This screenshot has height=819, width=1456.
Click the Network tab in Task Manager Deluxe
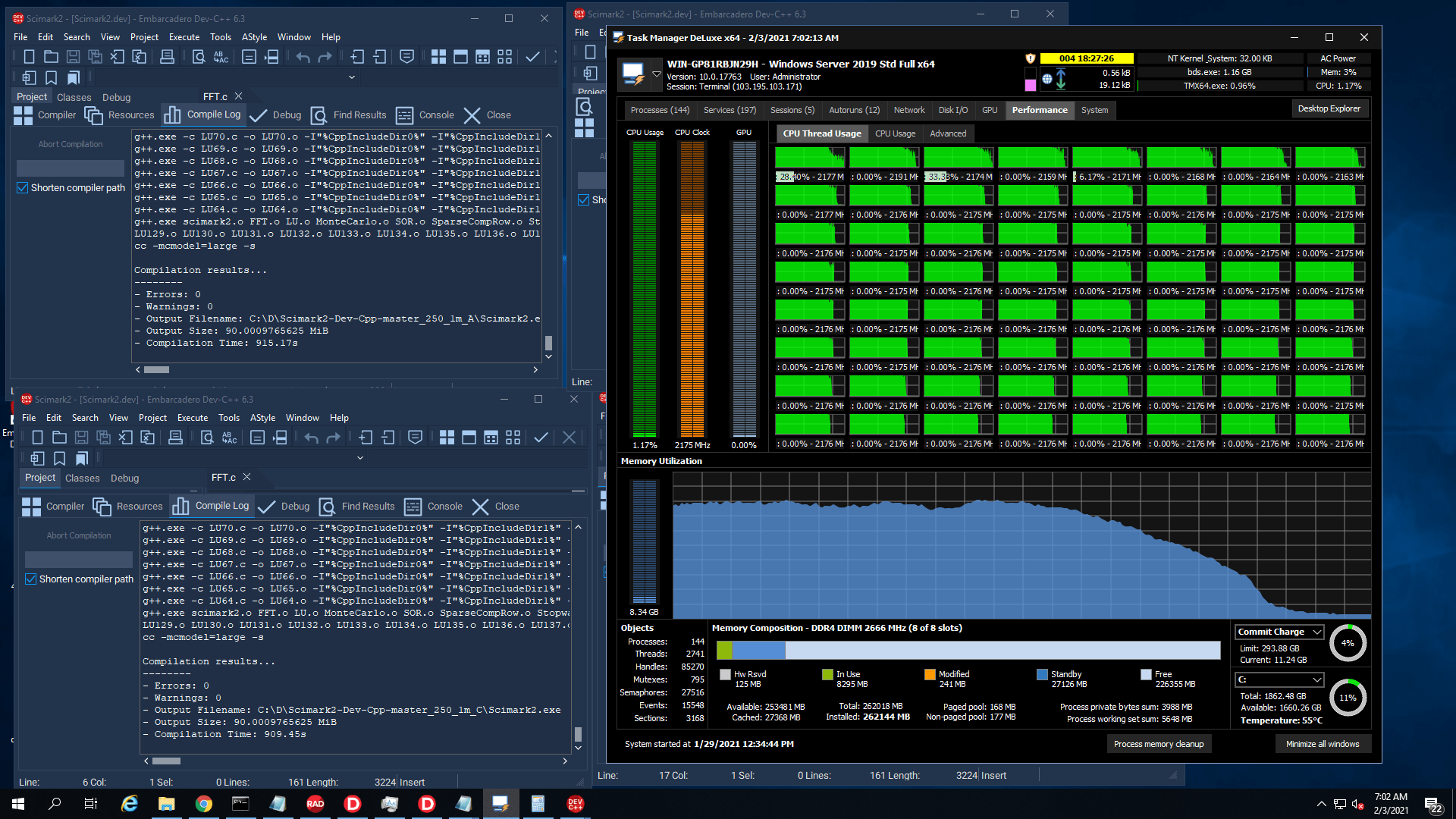(908, 109)
